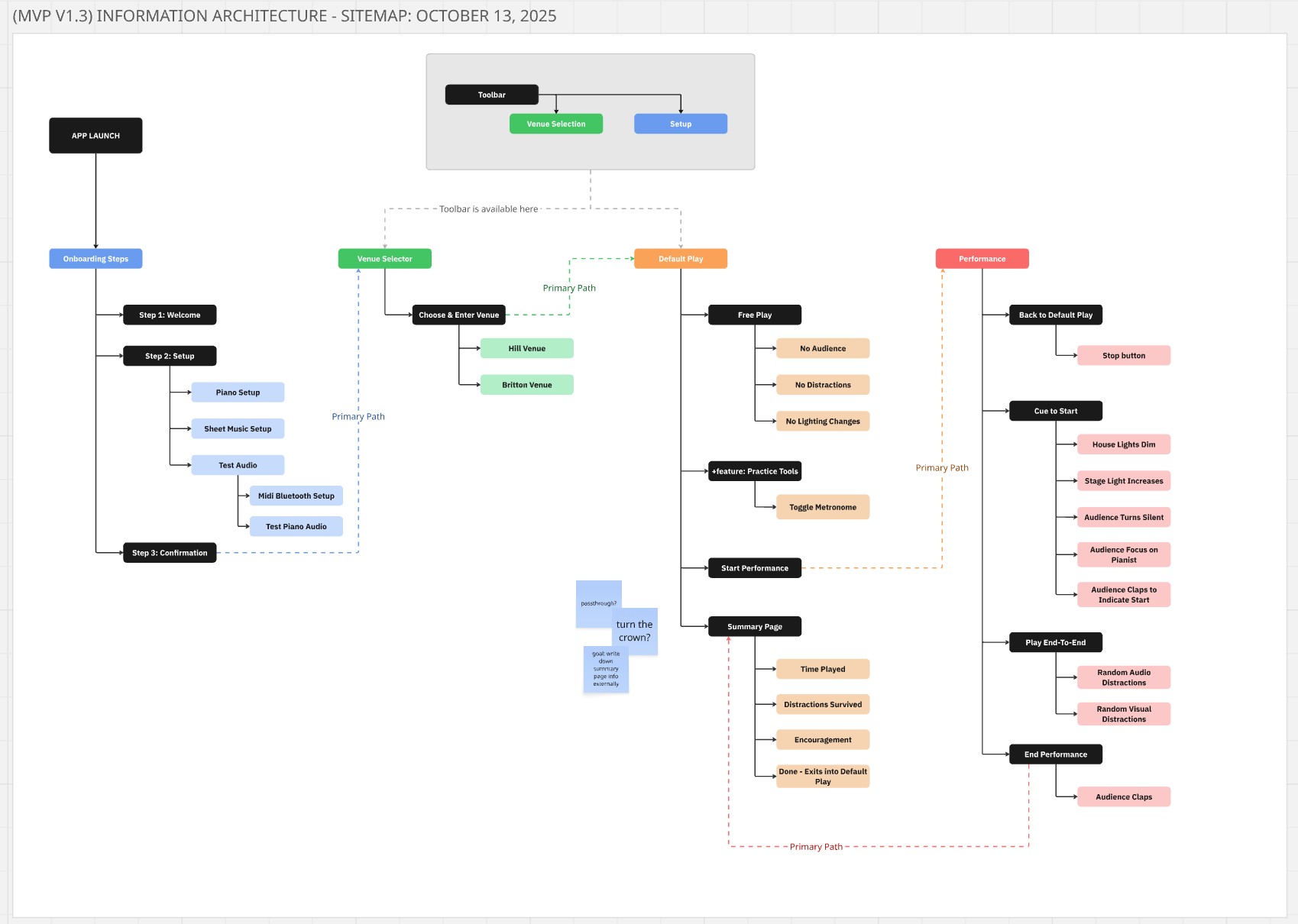Select the red Performance node
Image resolution: width=1298 pixels, height=924 pixels.
pos(982,259)
